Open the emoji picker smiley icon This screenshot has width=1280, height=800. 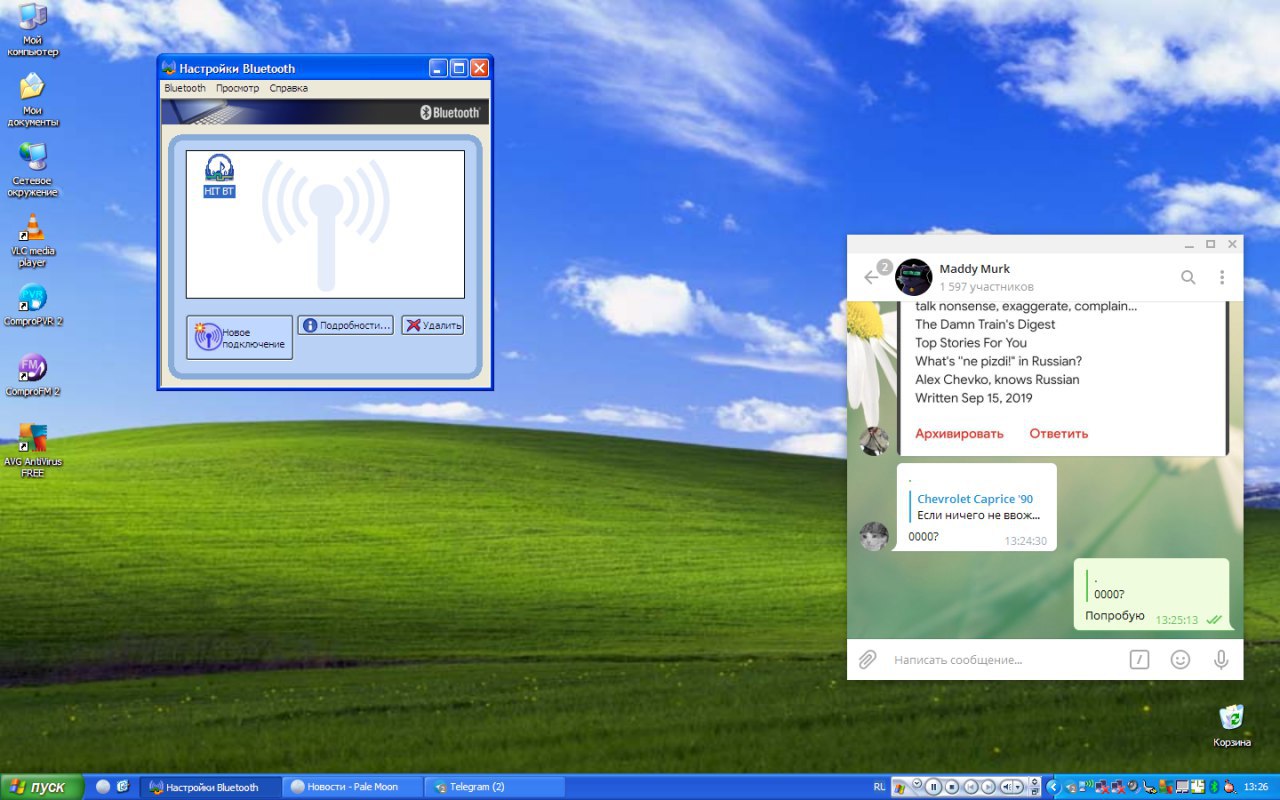click(1180, 660)
